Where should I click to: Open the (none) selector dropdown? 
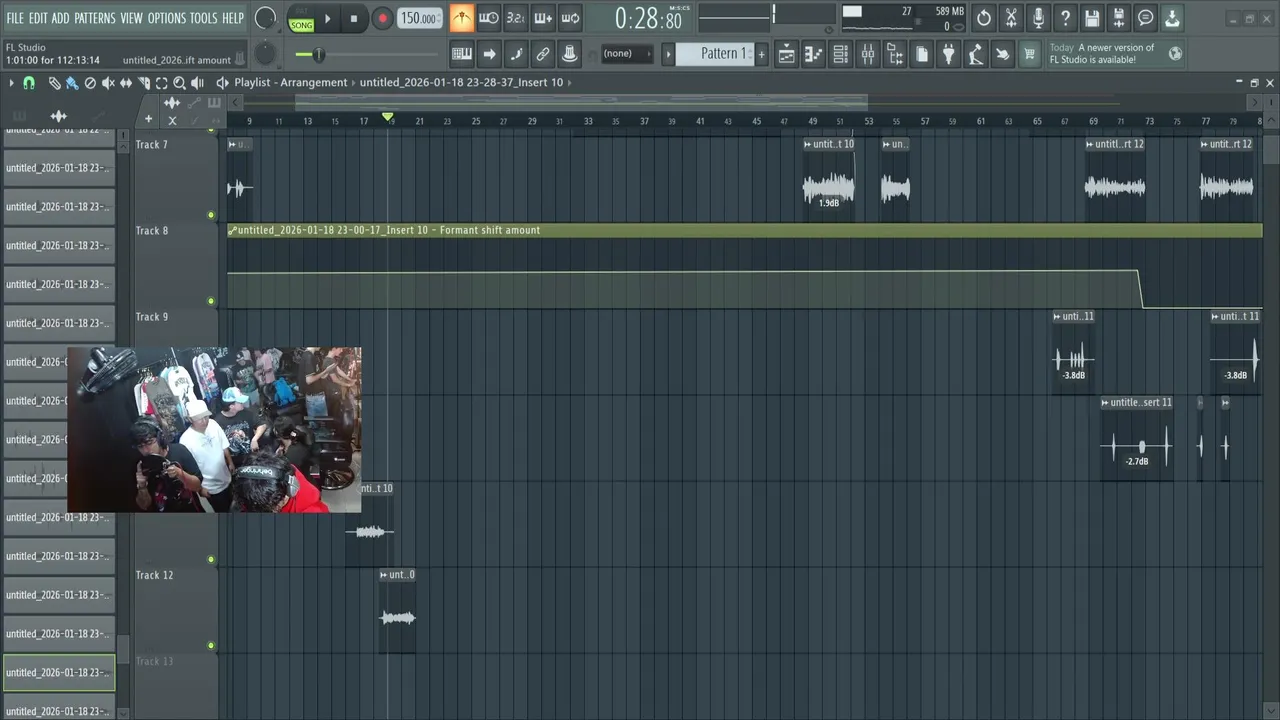[x=625, y=54]
